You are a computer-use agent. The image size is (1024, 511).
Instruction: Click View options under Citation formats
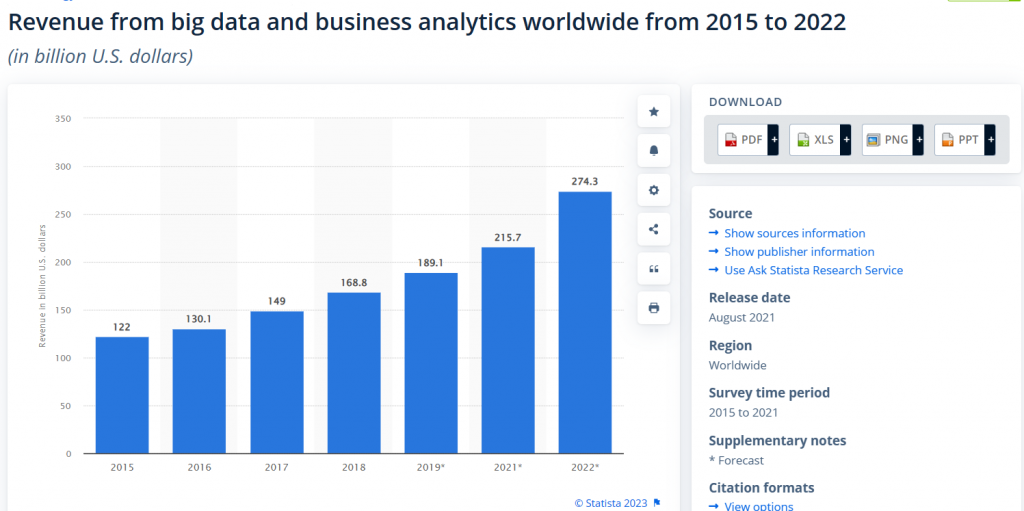pyautogui.click(x=758, y=506)
